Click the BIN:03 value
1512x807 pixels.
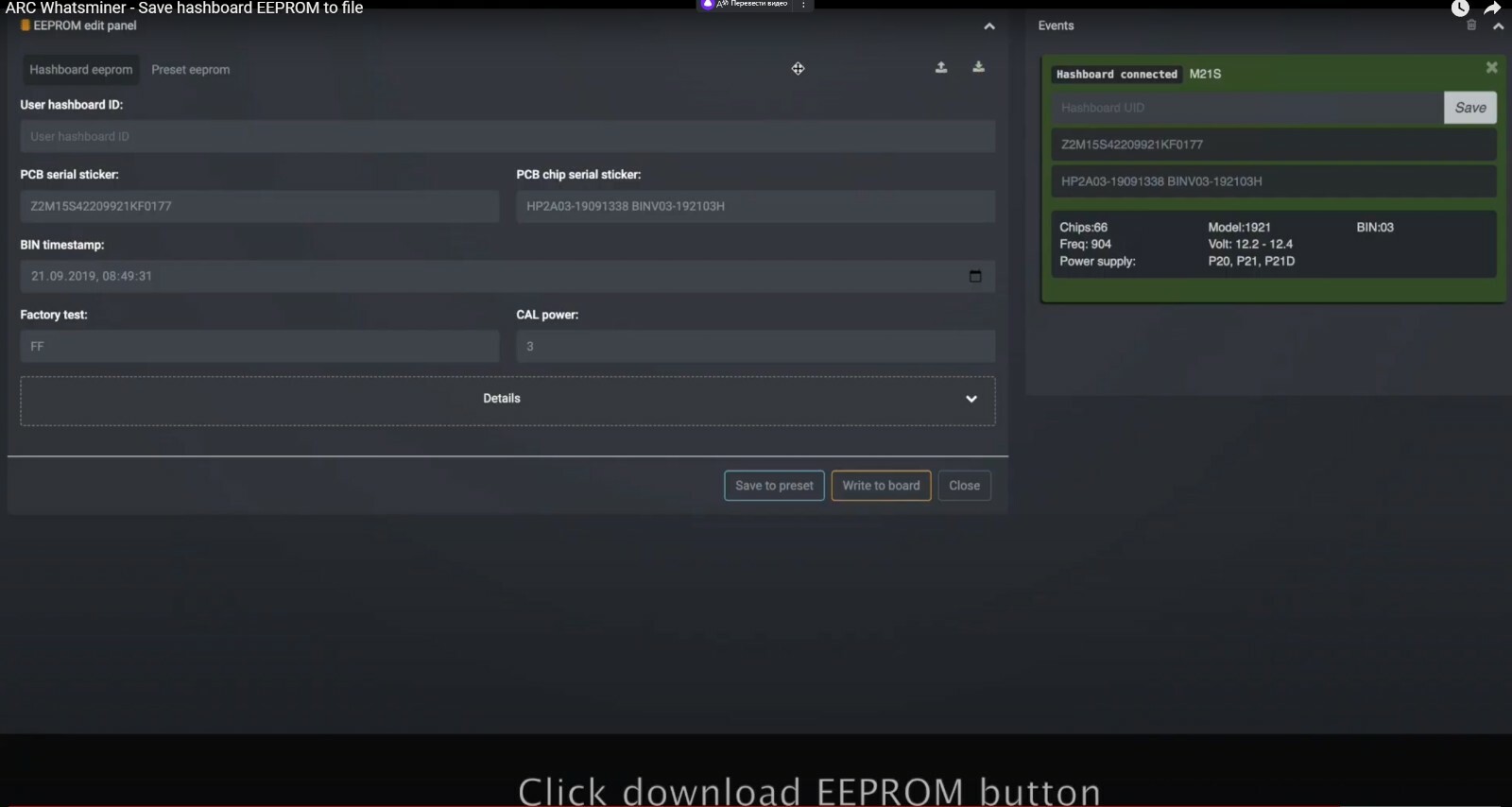coord(1375,228)
